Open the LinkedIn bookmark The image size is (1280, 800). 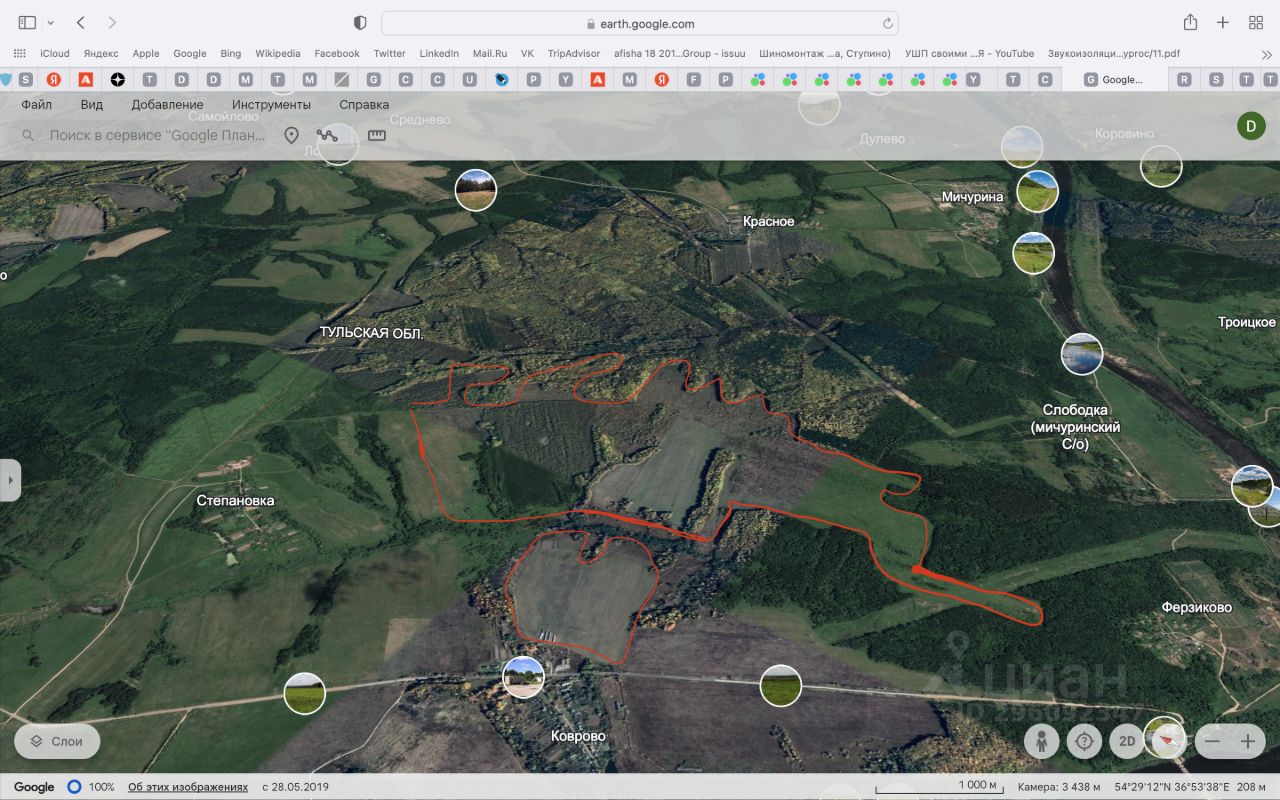point(439,53)
